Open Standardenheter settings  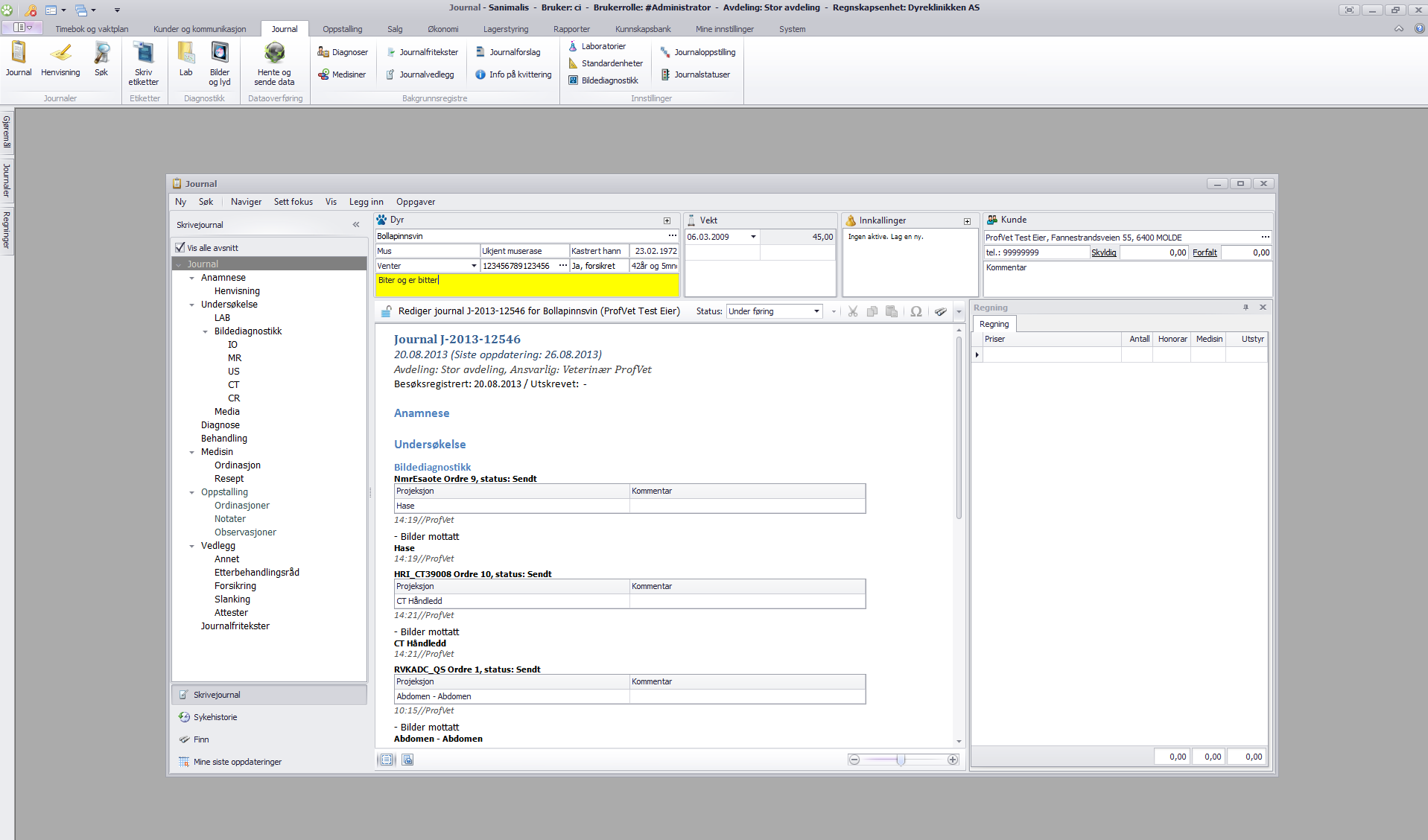(605, 63)
